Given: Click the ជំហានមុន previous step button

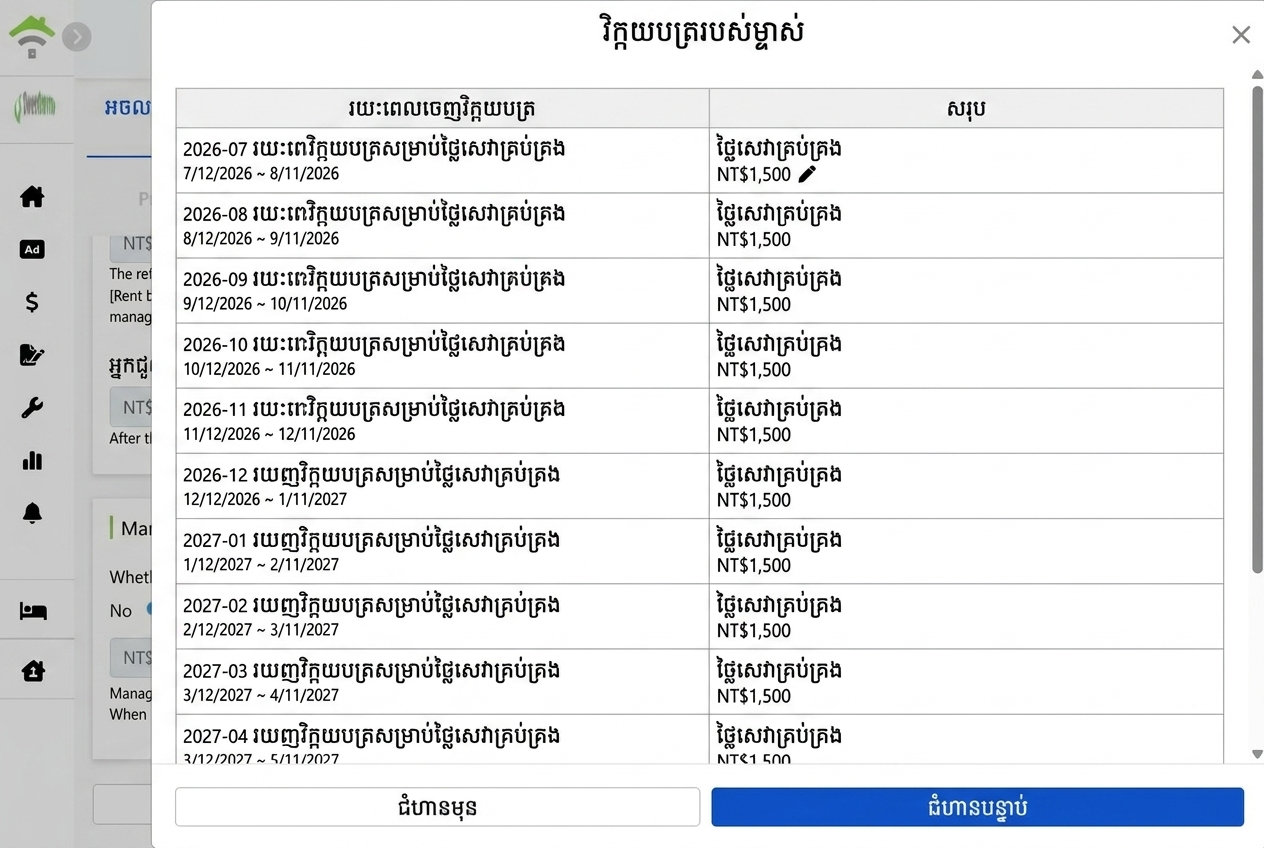Looking at the screenshot, I should click(x=437, y=807).
